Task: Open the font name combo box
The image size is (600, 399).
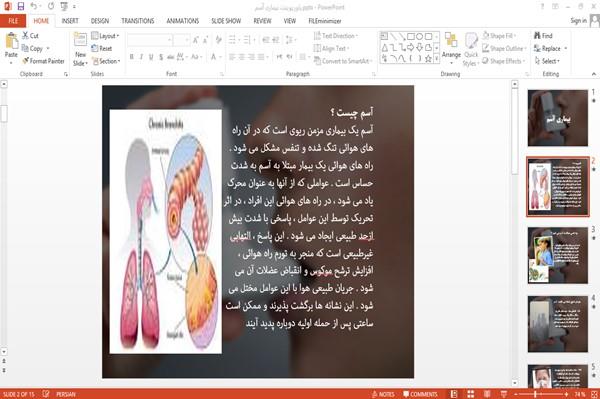Action: [x=150, y=40]
